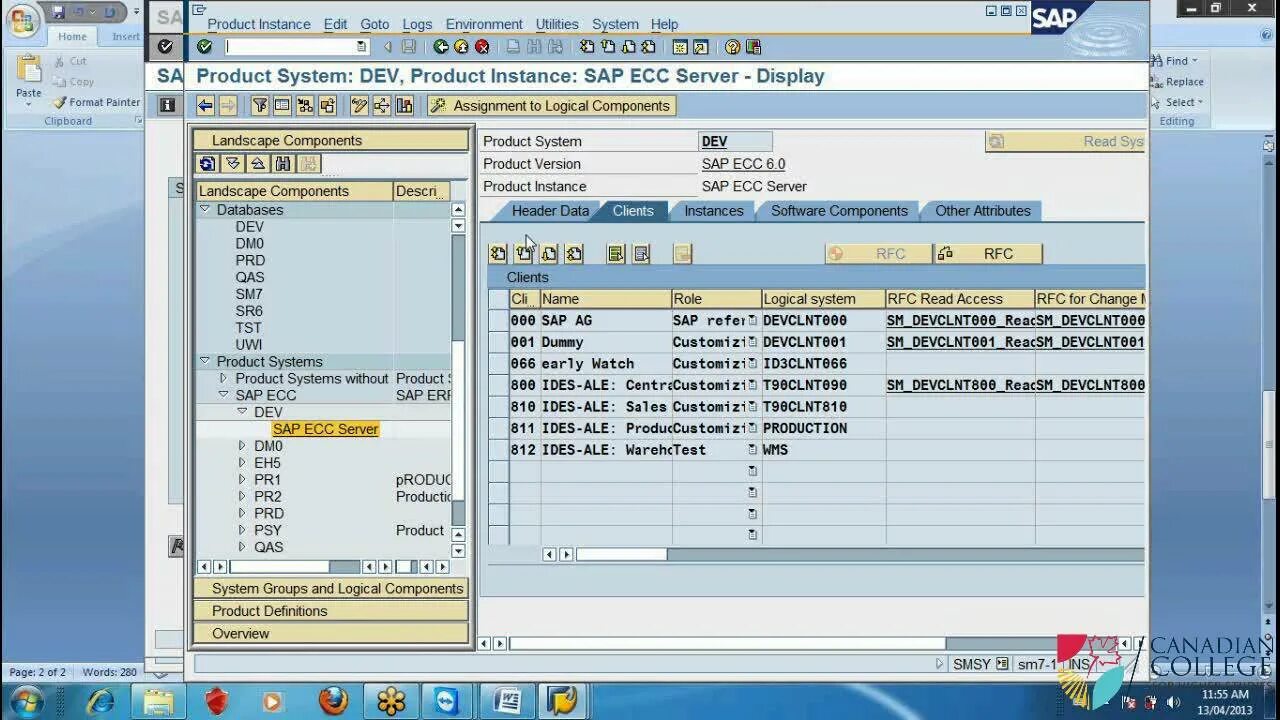The image size is (1280, 720).
Task: Select the row of client 066 early Watch
Action: pyautogui.click(x=498, y=364)
